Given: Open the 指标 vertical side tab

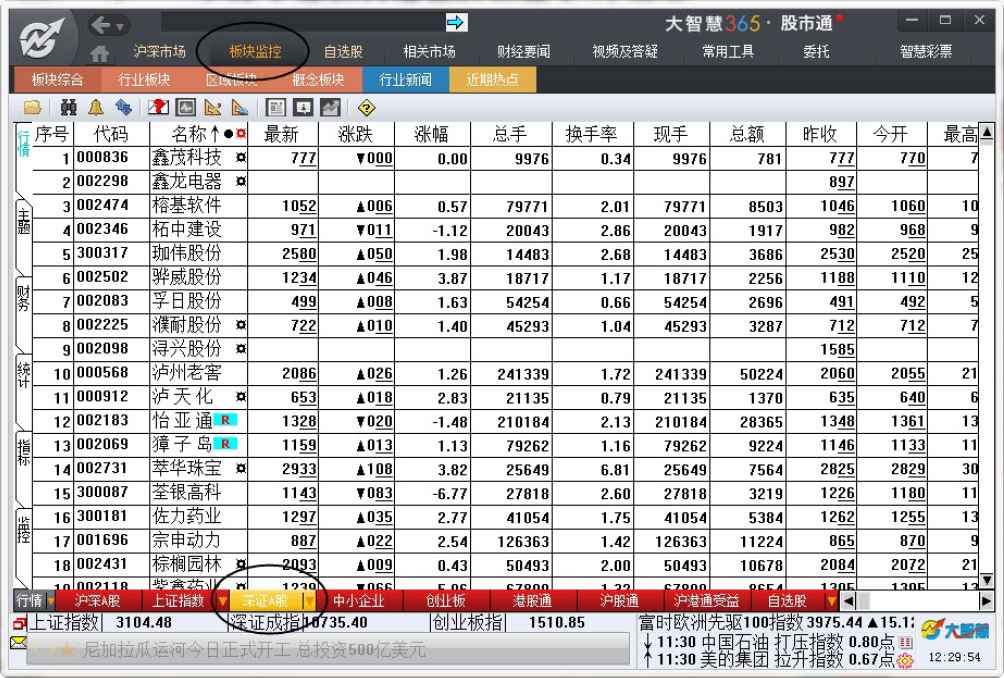Looking at the screenshot, I should point(23,453).
